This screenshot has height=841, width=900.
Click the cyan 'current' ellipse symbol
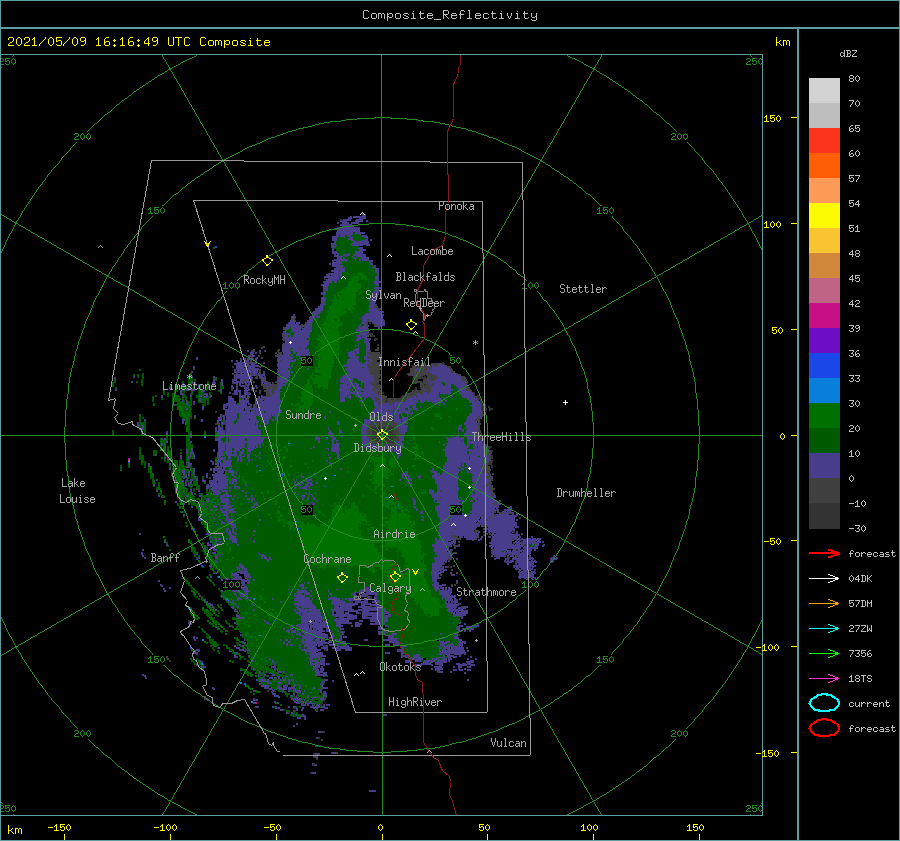point(824,703)
